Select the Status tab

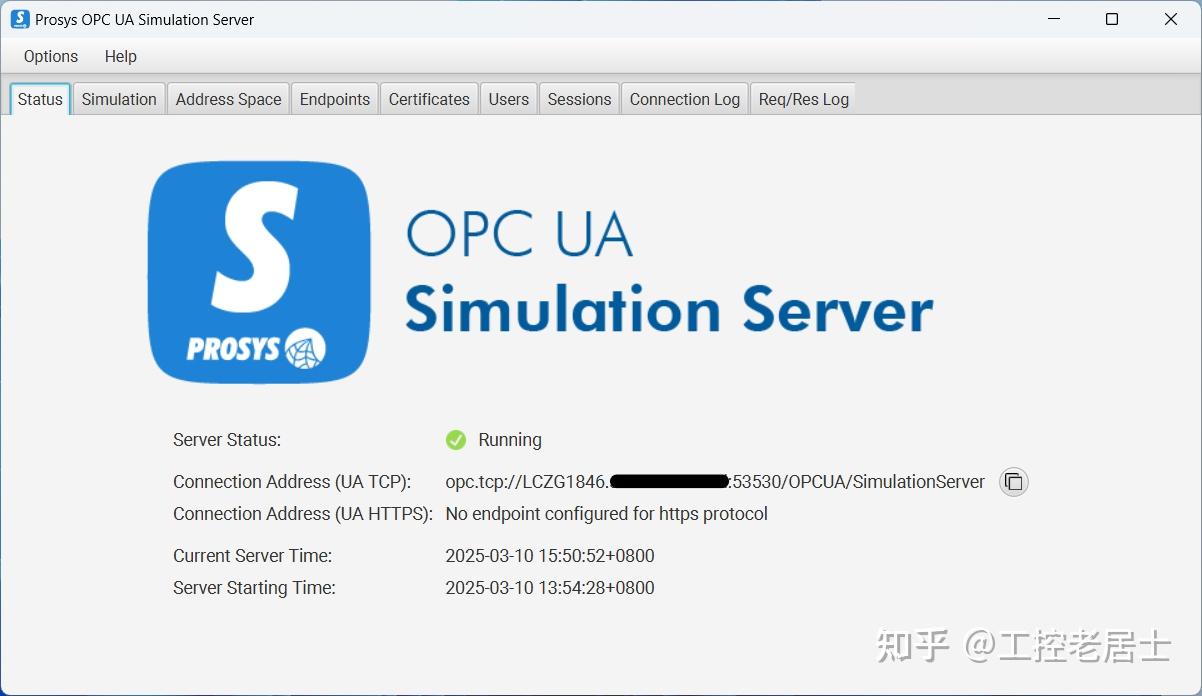click(x=39, y=98)
